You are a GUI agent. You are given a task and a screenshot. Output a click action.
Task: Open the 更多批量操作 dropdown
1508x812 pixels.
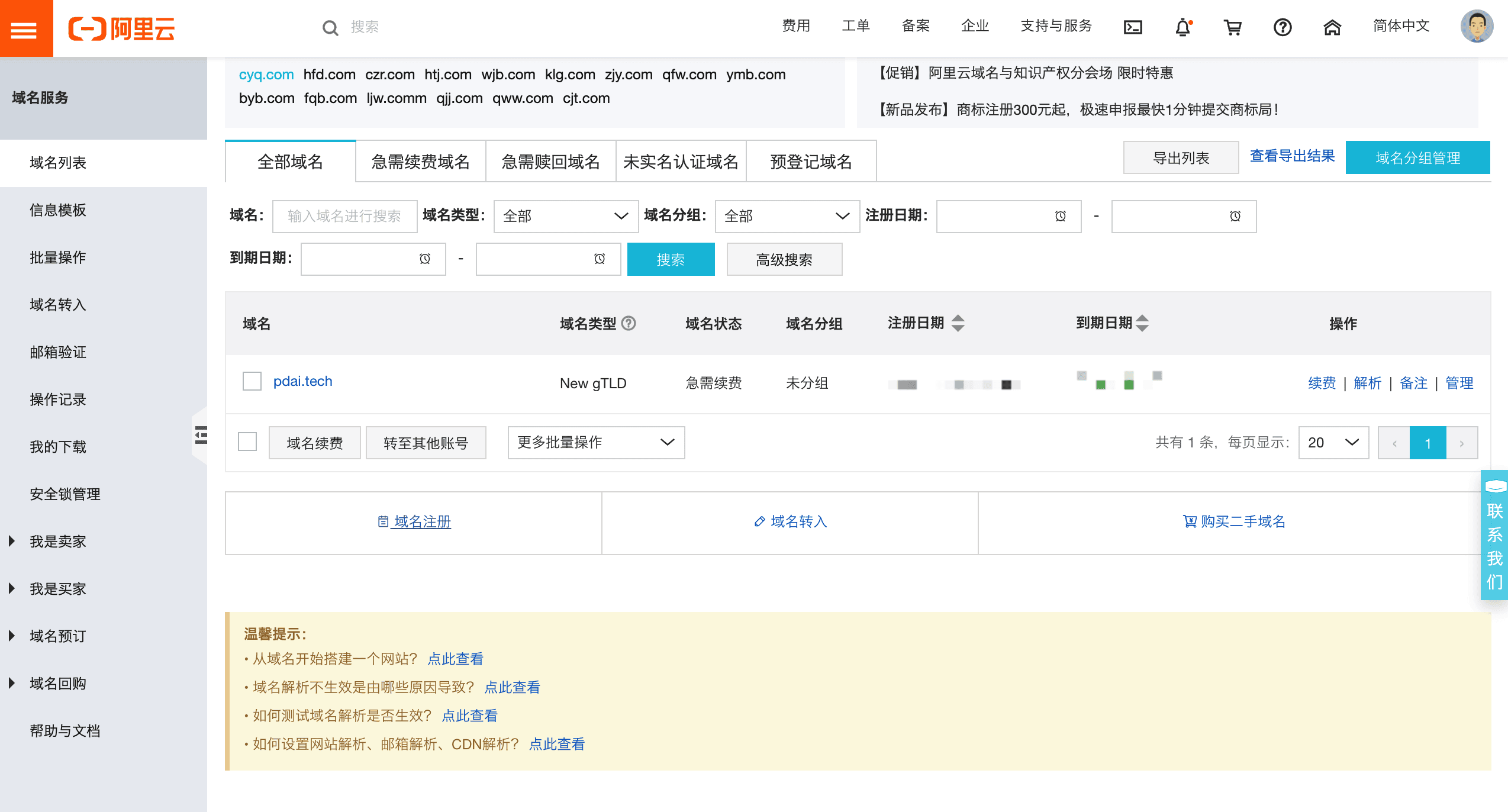(595, 443)
